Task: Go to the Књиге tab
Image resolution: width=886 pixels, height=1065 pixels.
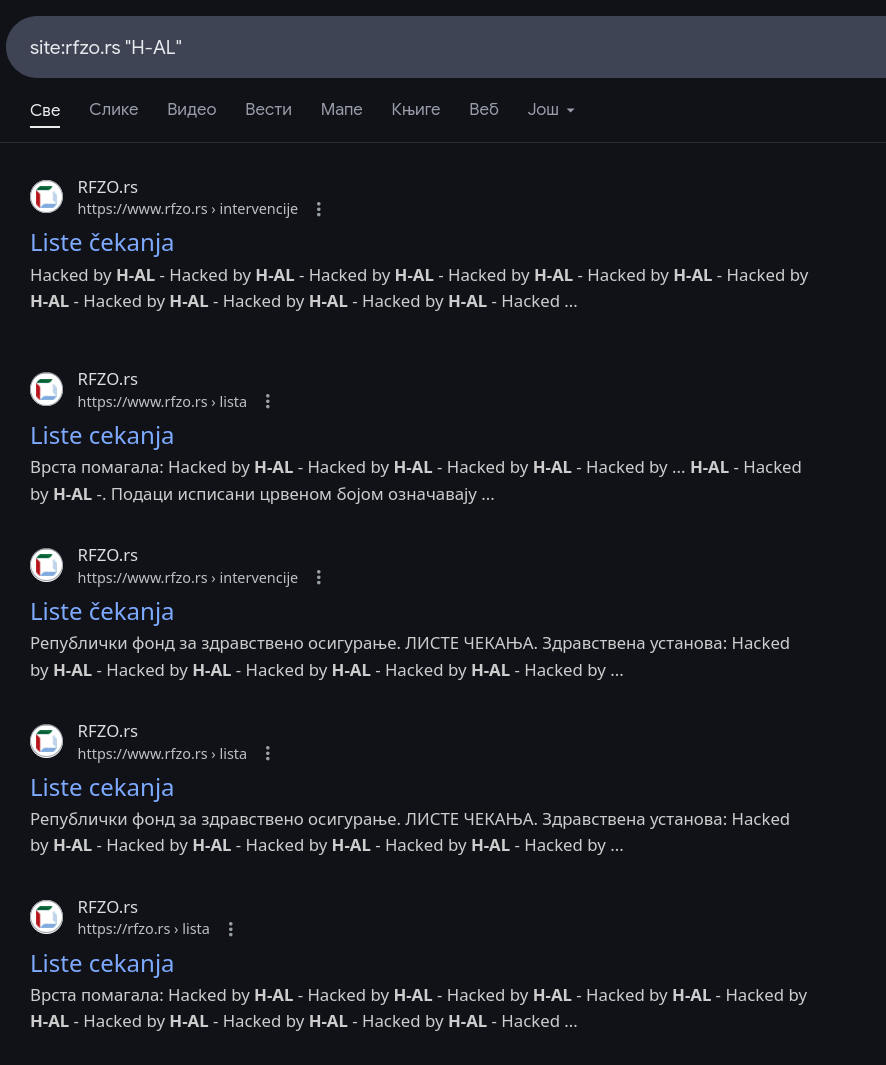Action: coord(416,109)
